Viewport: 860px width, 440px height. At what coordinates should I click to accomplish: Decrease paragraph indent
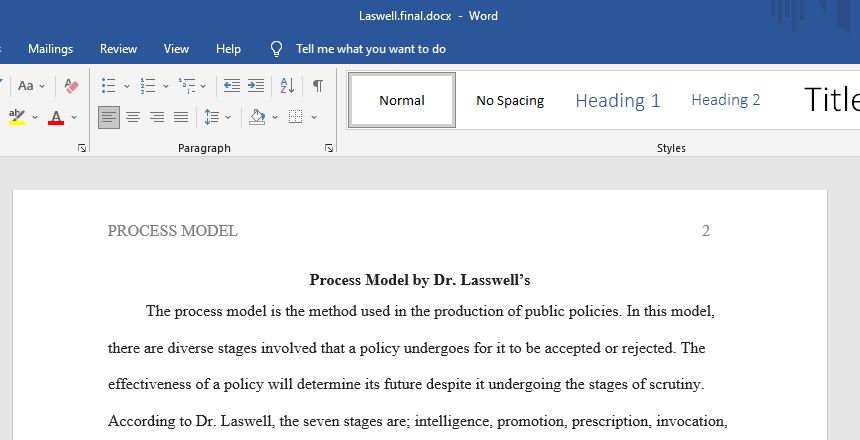(x=231, y=86)
